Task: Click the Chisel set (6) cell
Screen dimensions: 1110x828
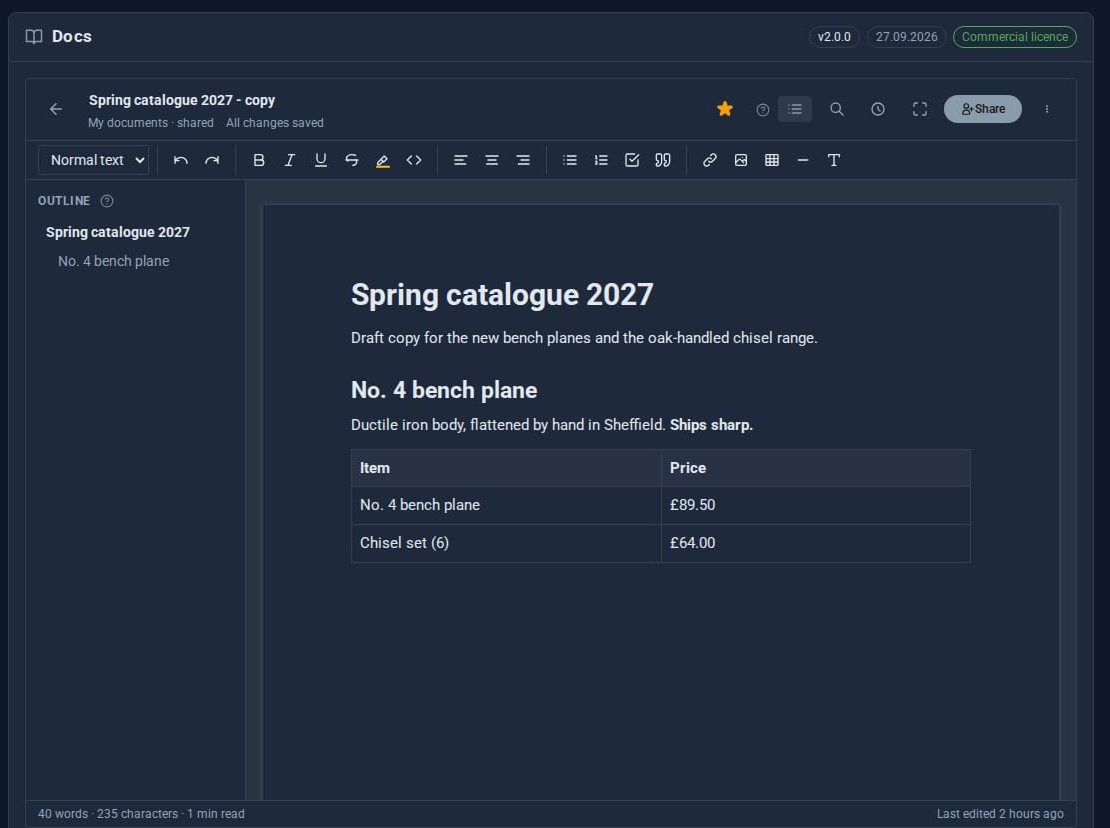Action: (506, 543)
